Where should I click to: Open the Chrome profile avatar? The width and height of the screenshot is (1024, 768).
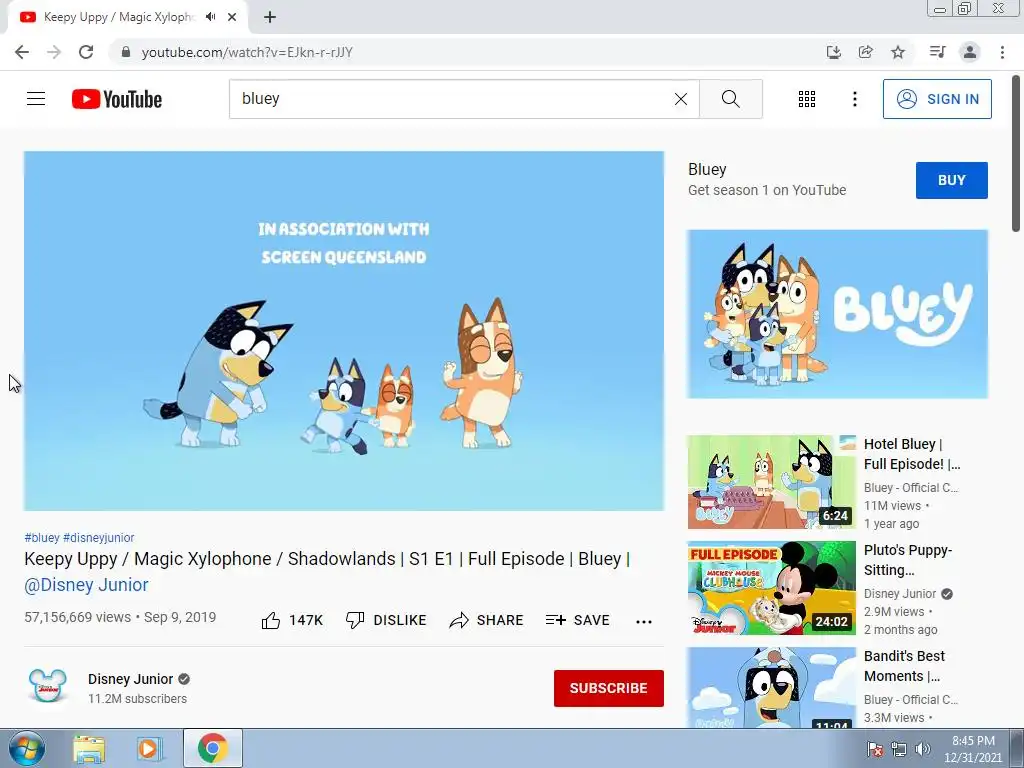tap(970, 52)
